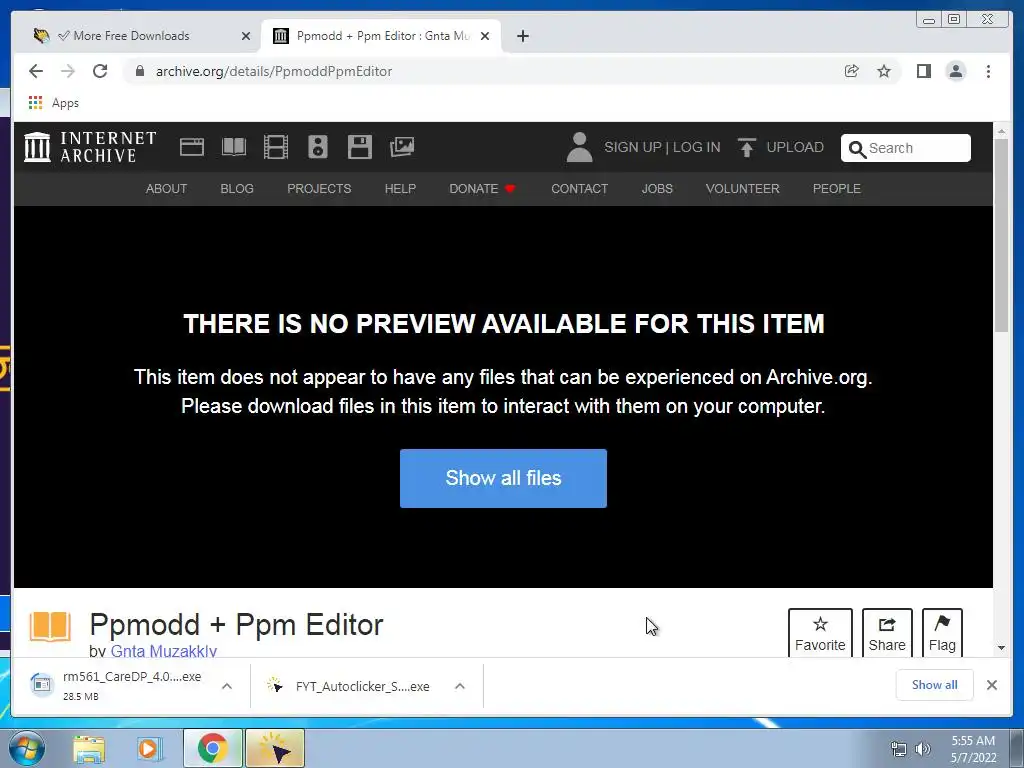Open the Internet Archive home logo

pyautogui.click(x=90, y=147)
